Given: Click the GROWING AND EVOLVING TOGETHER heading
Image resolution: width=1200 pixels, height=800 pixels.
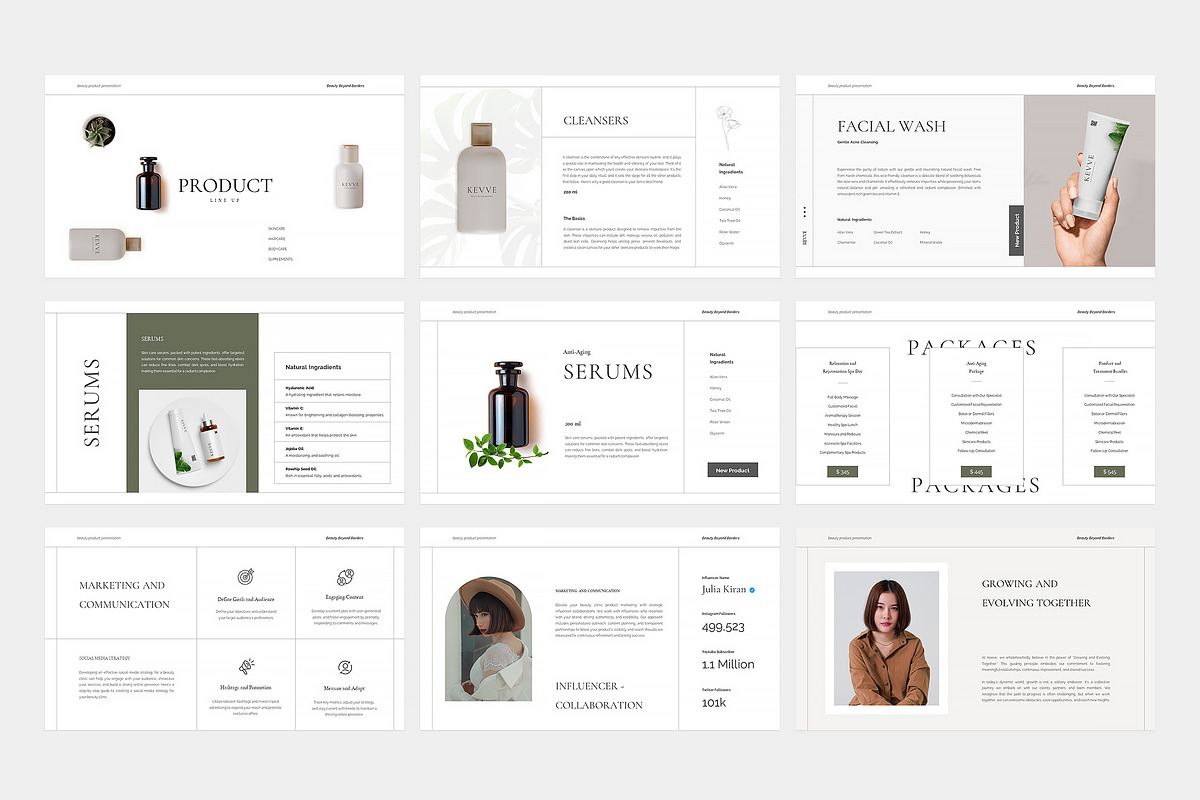Looking at the screenshot, I should click(x=1036, y=593).
